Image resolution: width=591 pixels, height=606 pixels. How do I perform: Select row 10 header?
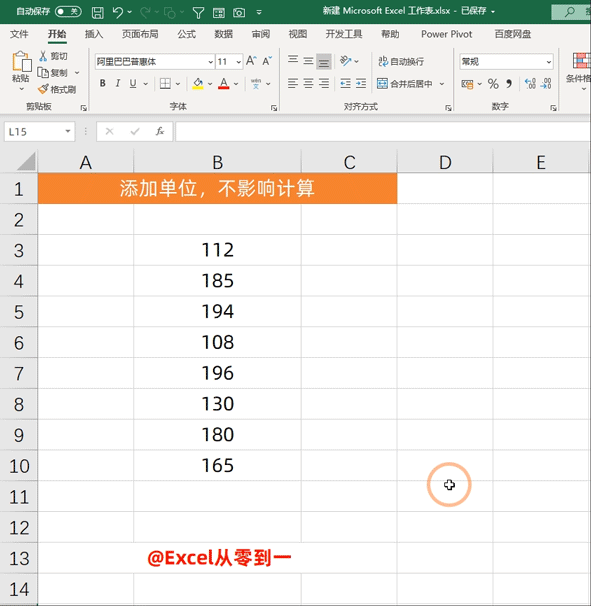pos(19,466)
